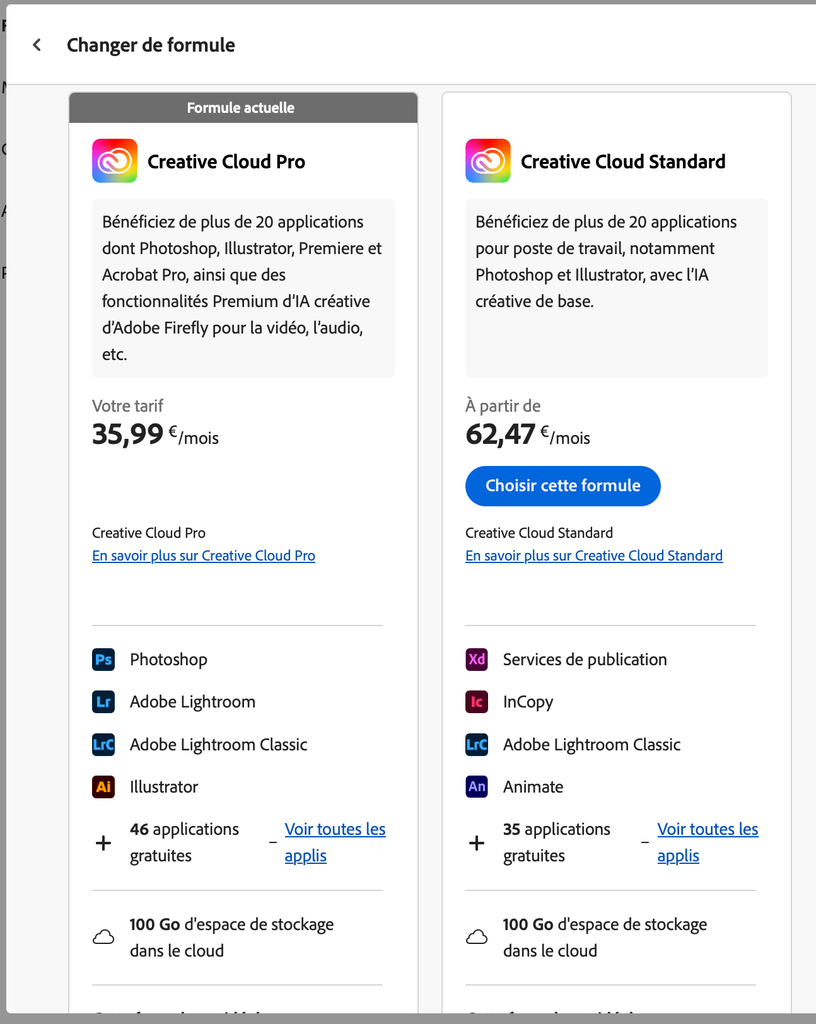Click the Creative Cloud Standard logo icon

[x=488, y=161]
